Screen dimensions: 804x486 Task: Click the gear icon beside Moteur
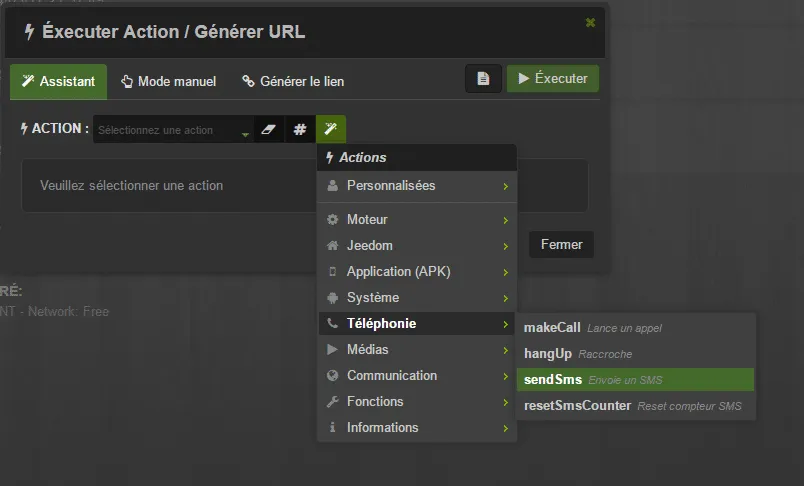(332, 220)
